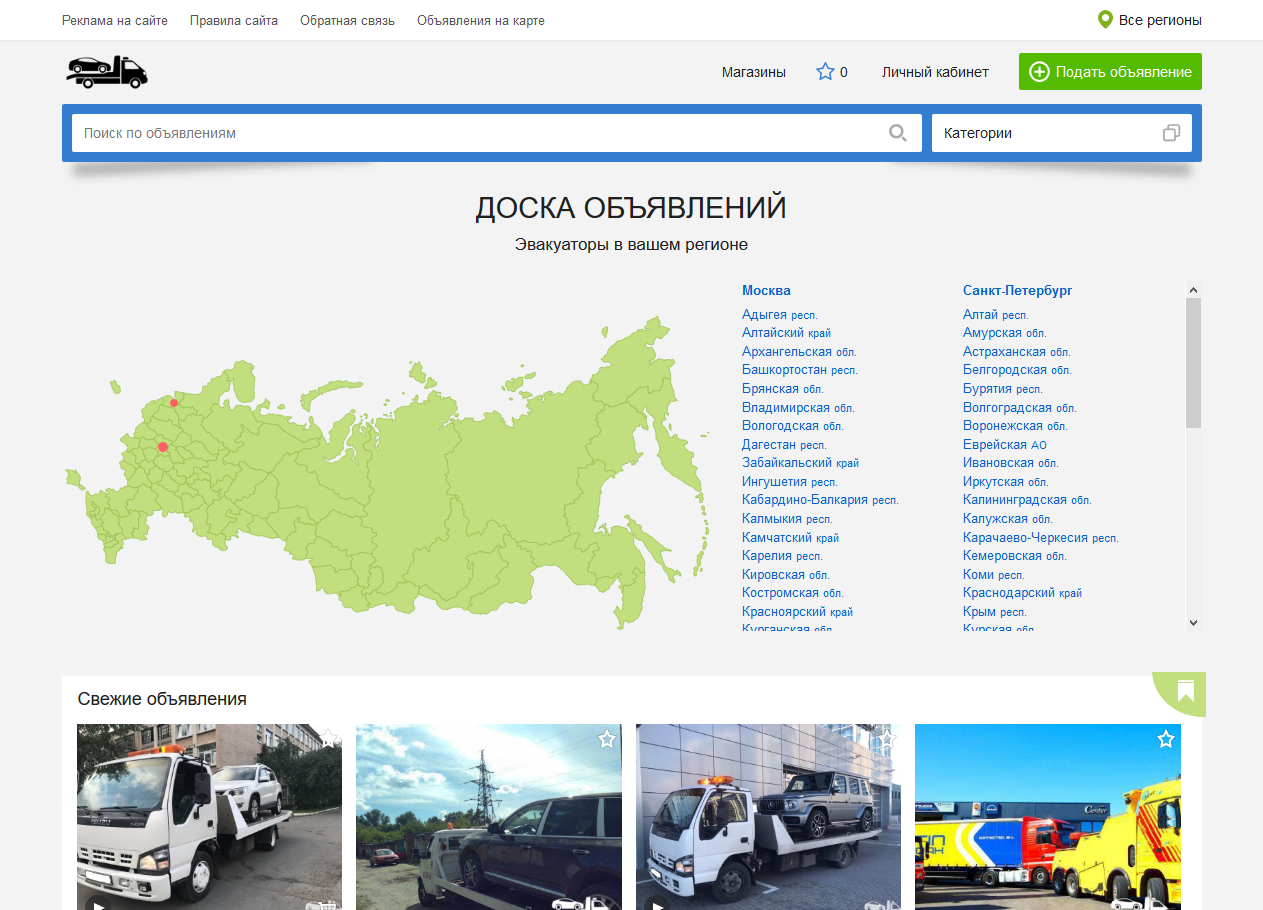Viewport: 1263px width, 910px height.
Task: Click Подать объявление button
Action: tap(1110, 72)
